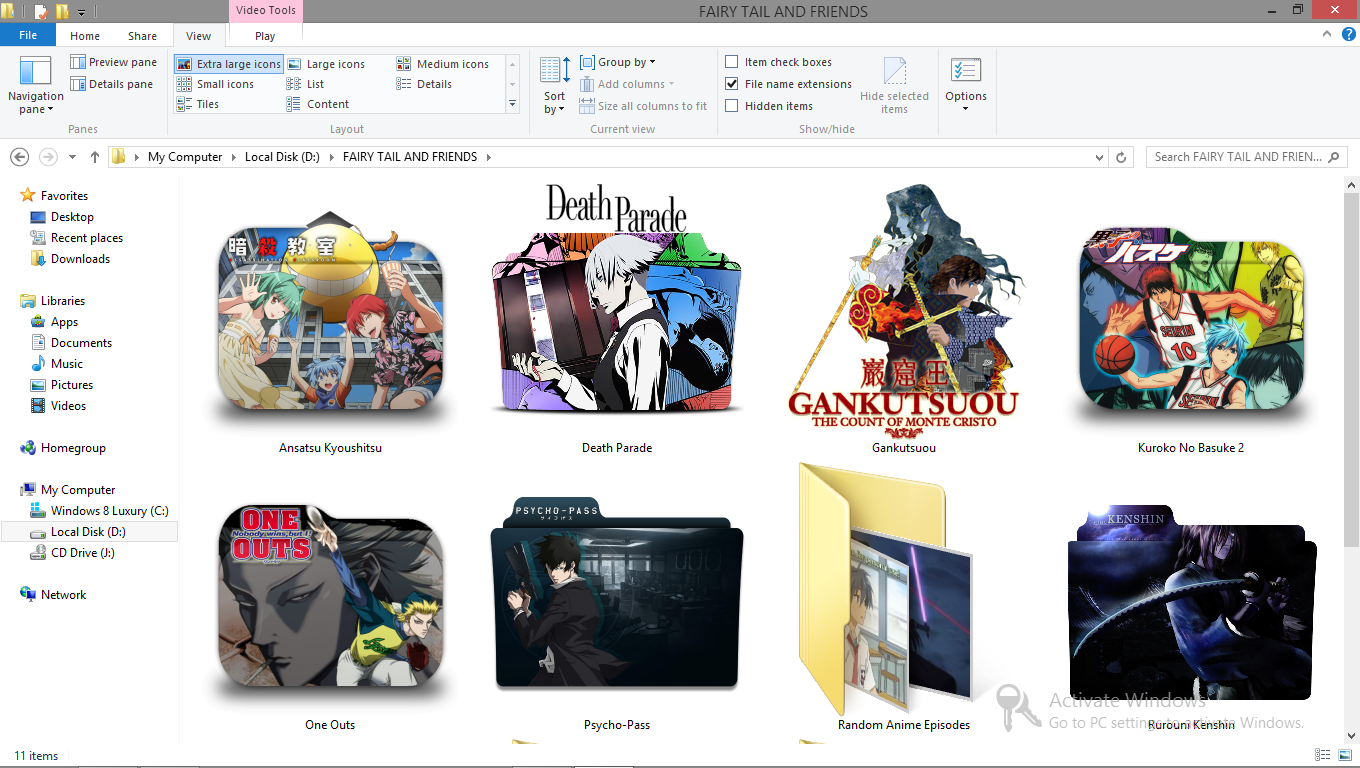Viewport: 1360px width, 768px height.
Task: Select Extra large icons layout
Action: [x=229, y=64]
